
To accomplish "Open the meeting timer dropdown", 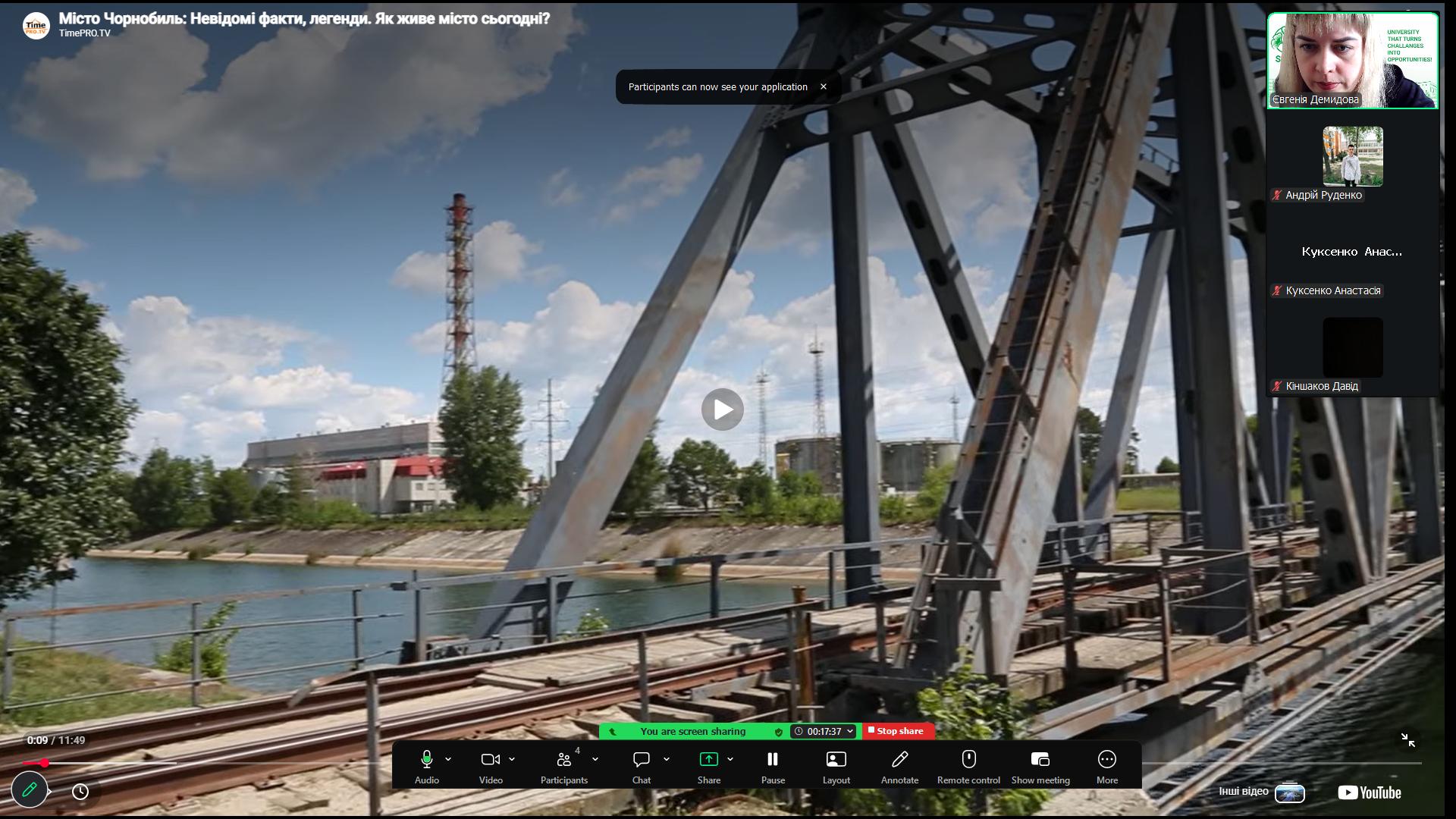I will click(850, 731).
